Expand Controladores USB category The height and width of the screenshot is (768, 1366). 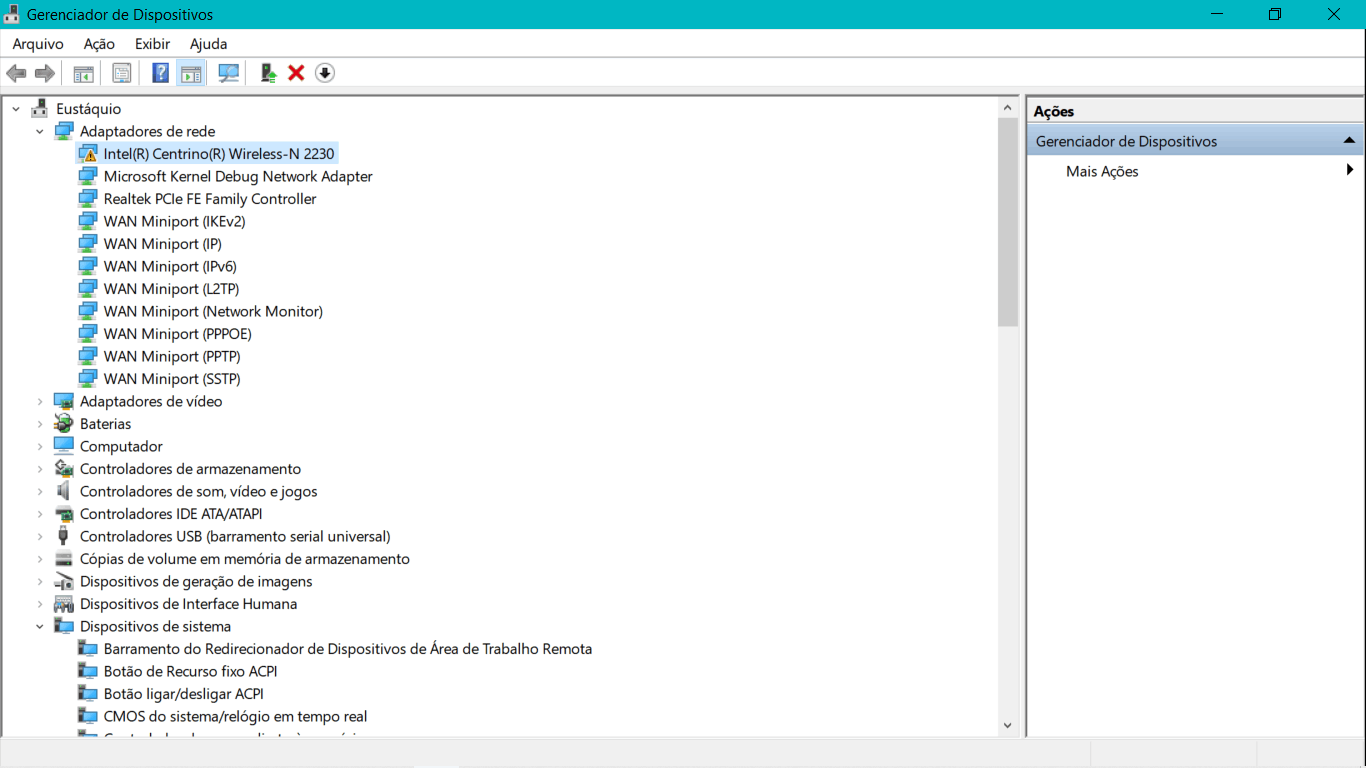40,536
